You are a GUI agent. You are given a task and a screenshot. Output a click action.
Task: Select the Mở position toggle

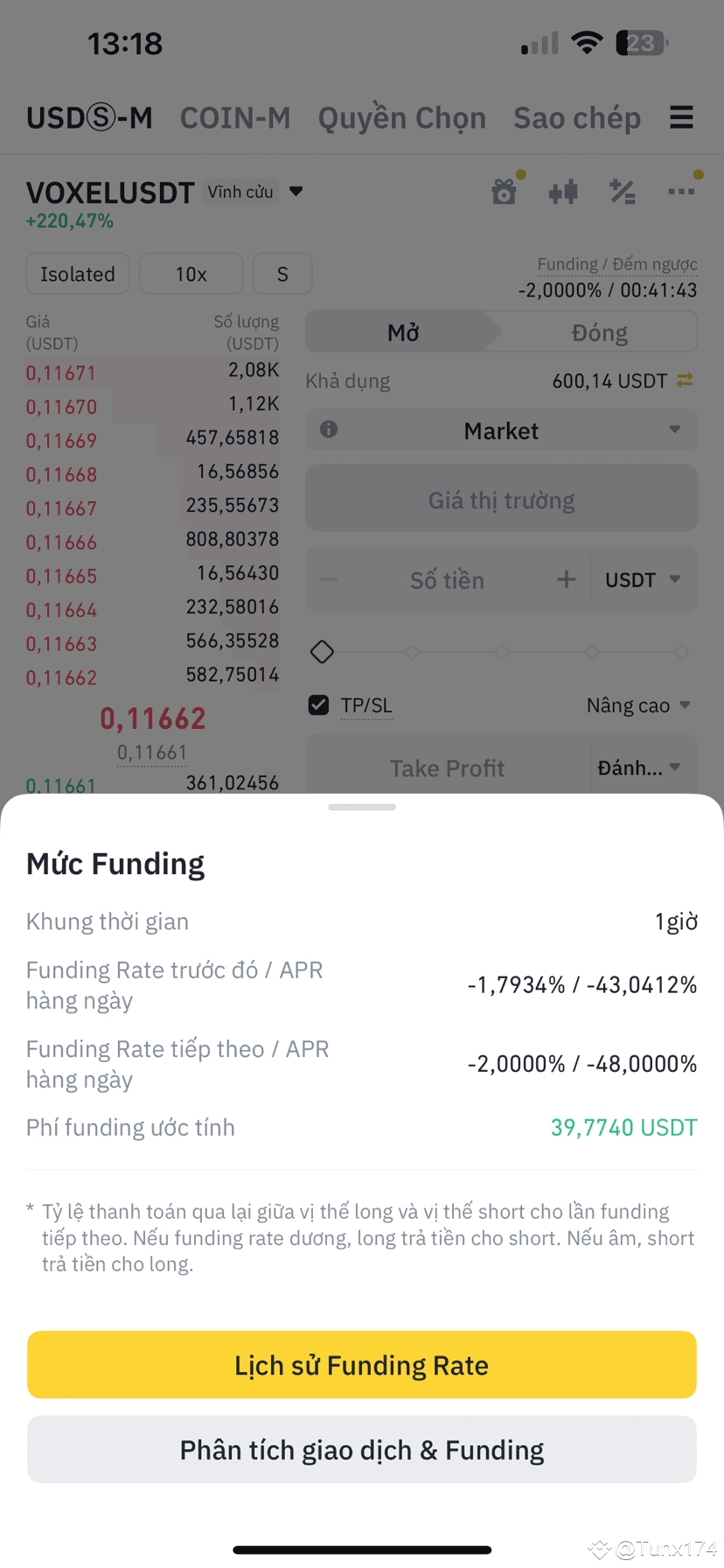(x=403, y=332)
